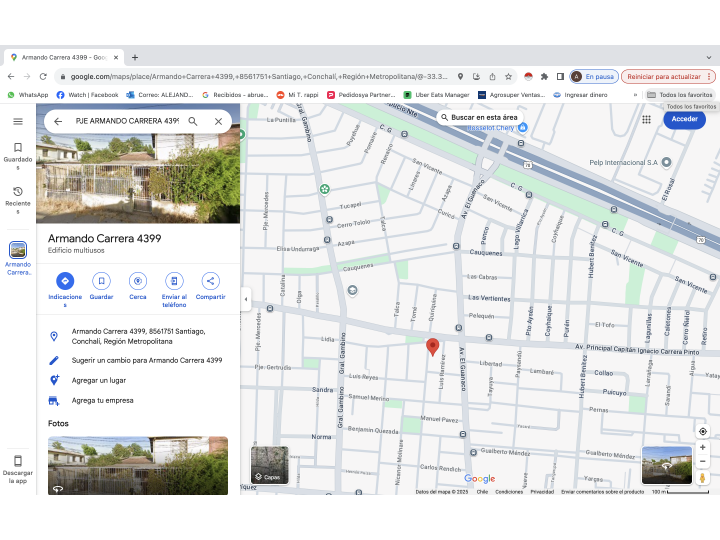Viewport: 720px width, 540px height.
Task: Expand the bookmarks bar overflow chevron
Action: pos(635,95)
